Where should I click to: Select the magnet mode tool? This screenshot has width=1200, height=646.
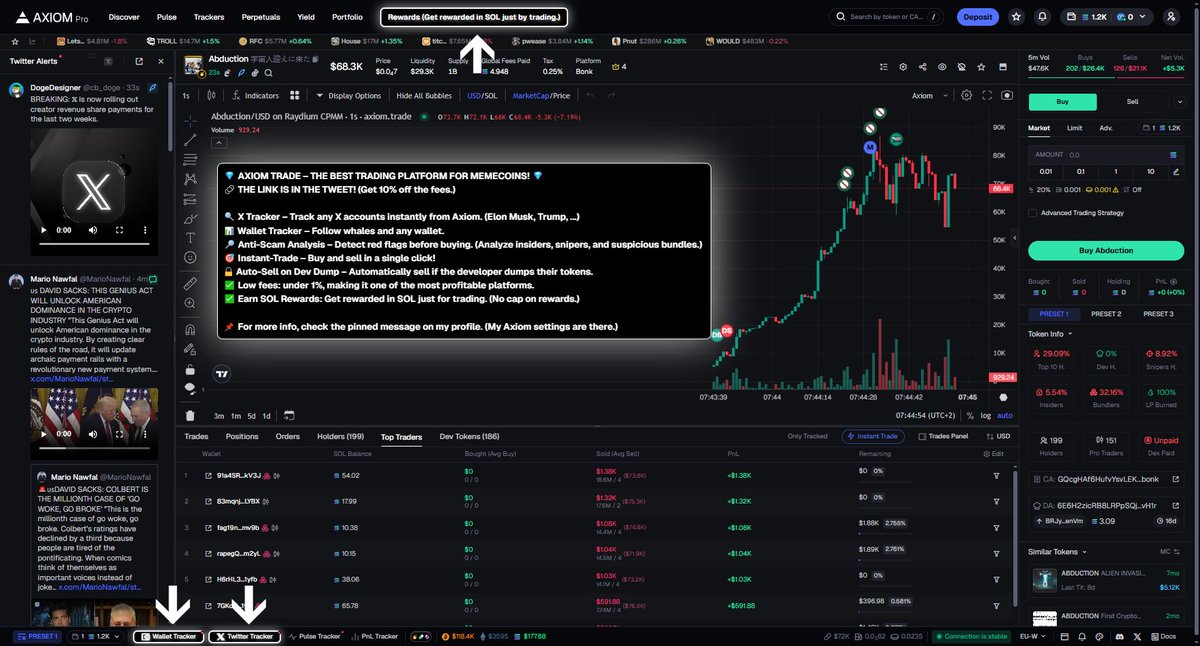click(190, 328)
